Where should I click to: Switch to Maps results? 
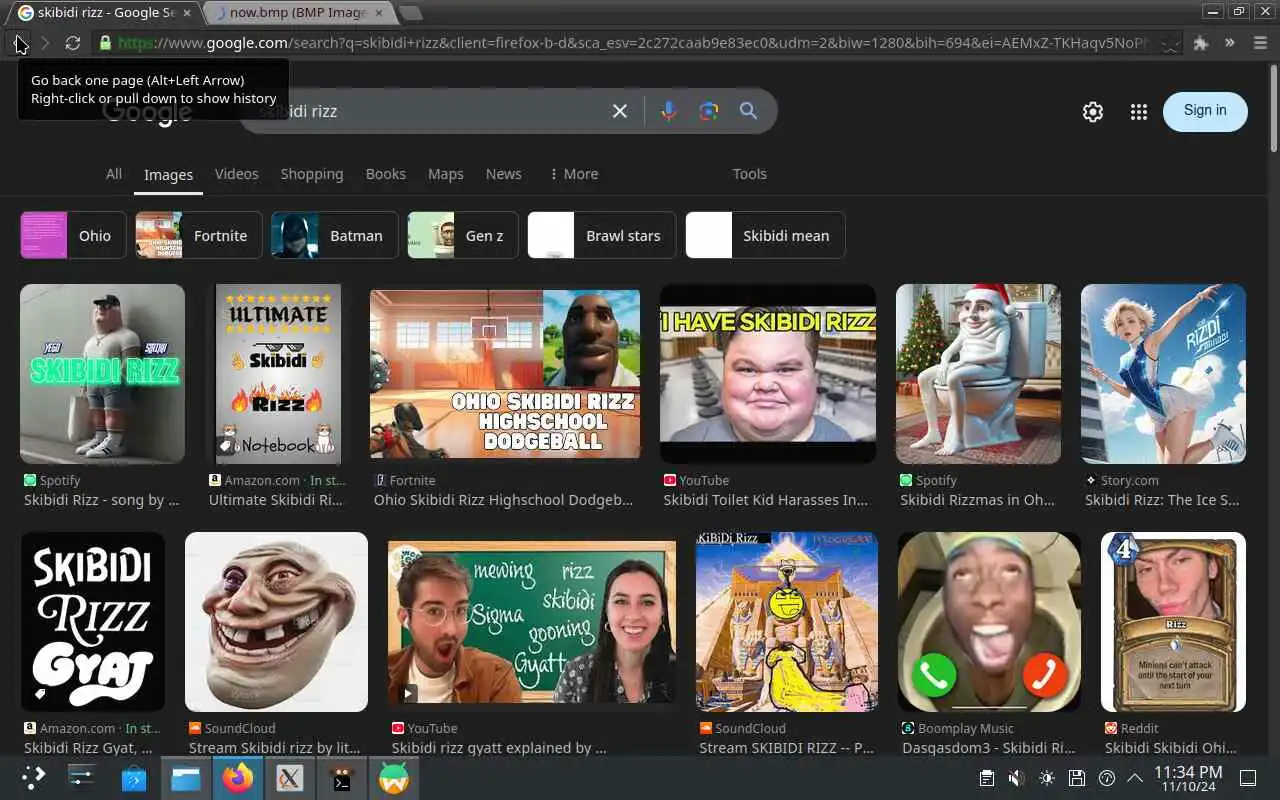(x=446, y=174)
